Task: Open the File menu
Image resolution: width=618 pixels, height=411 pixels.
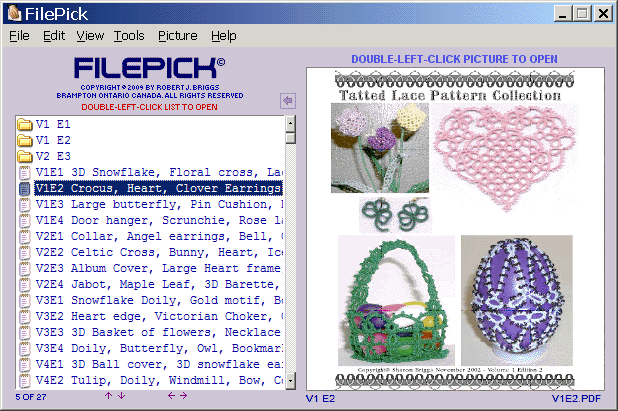Action: click(19, 36)
